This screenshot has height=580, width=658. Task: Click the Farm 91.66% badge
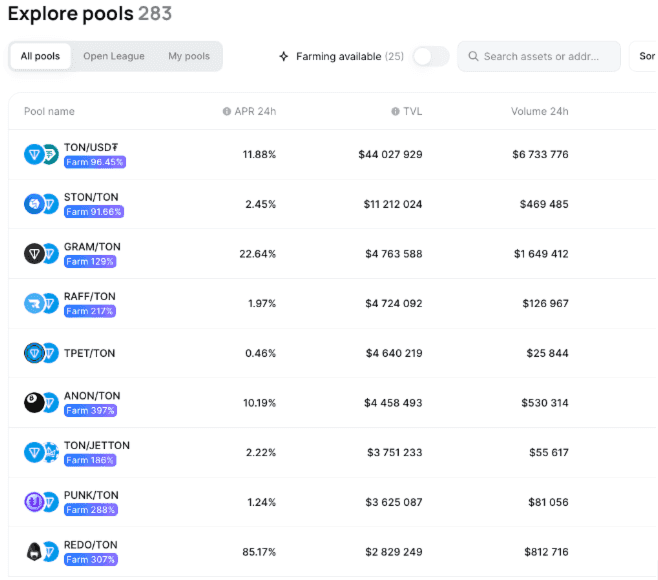(x=94, y=212)
